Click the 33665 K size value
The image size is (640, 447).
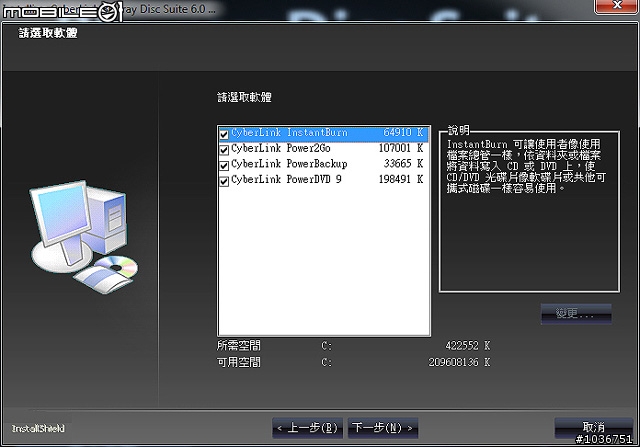coord(403,164)
